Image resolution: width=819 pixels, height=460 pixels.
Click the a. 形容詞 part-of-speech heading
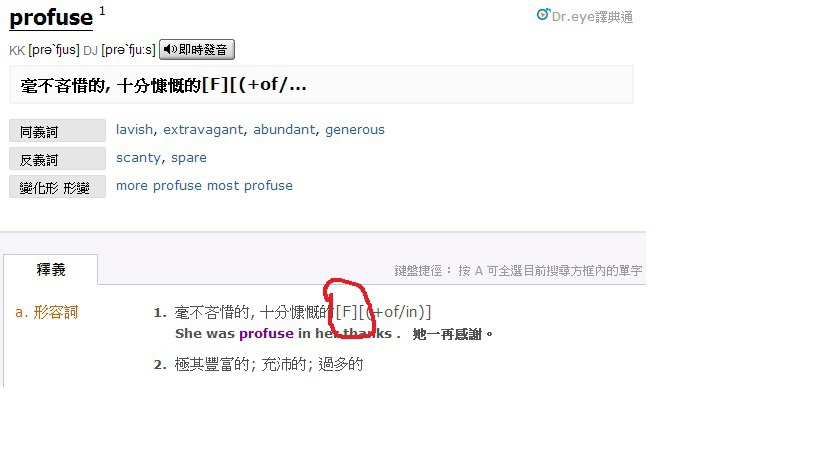[x=46, y=312]
